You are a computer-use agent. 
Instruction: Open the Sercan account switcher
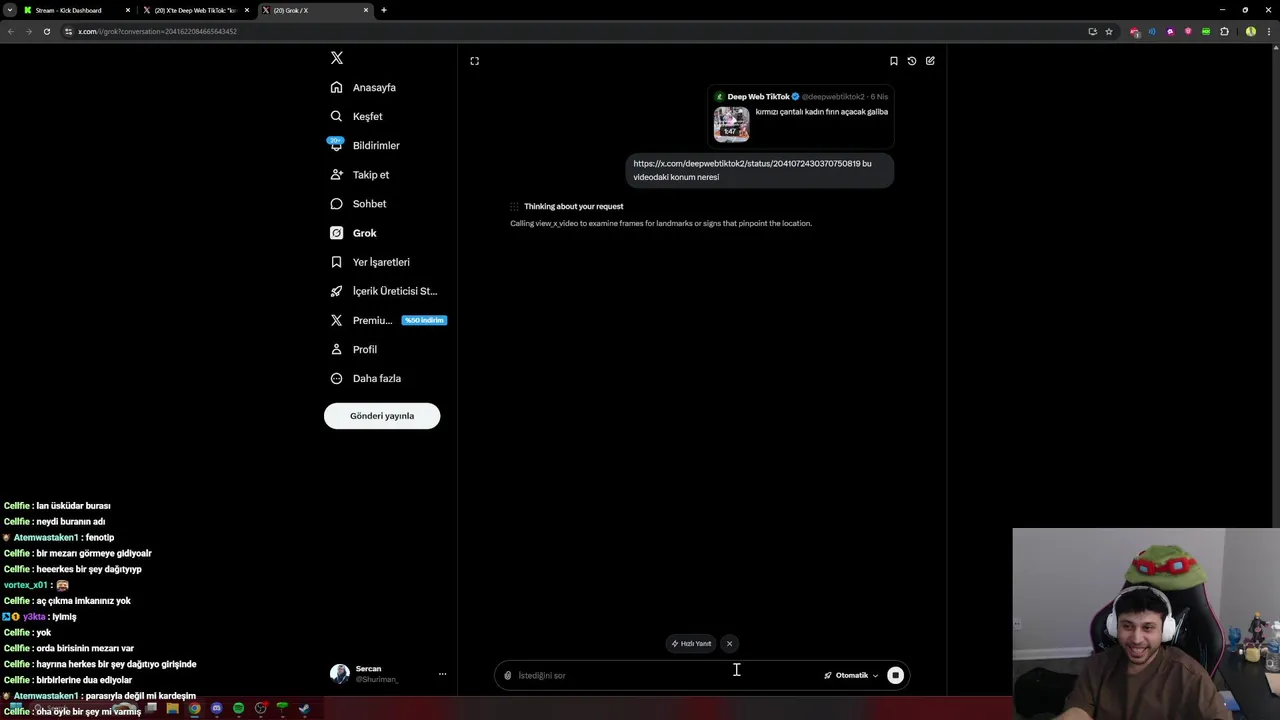coord(388,674)
